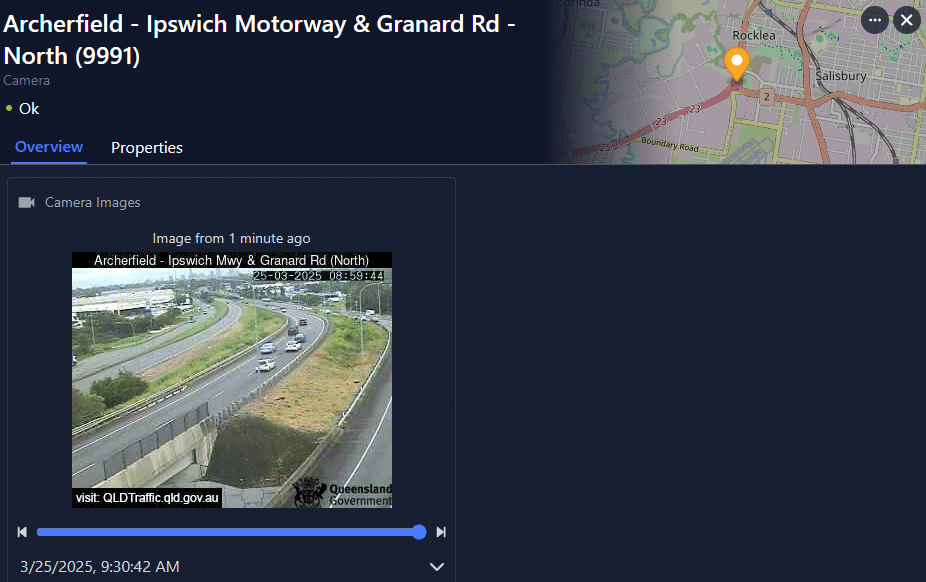The width and height of the screenshot is (926, 582).
Task: Open the more options ellipsis menu
Action: 875,21
